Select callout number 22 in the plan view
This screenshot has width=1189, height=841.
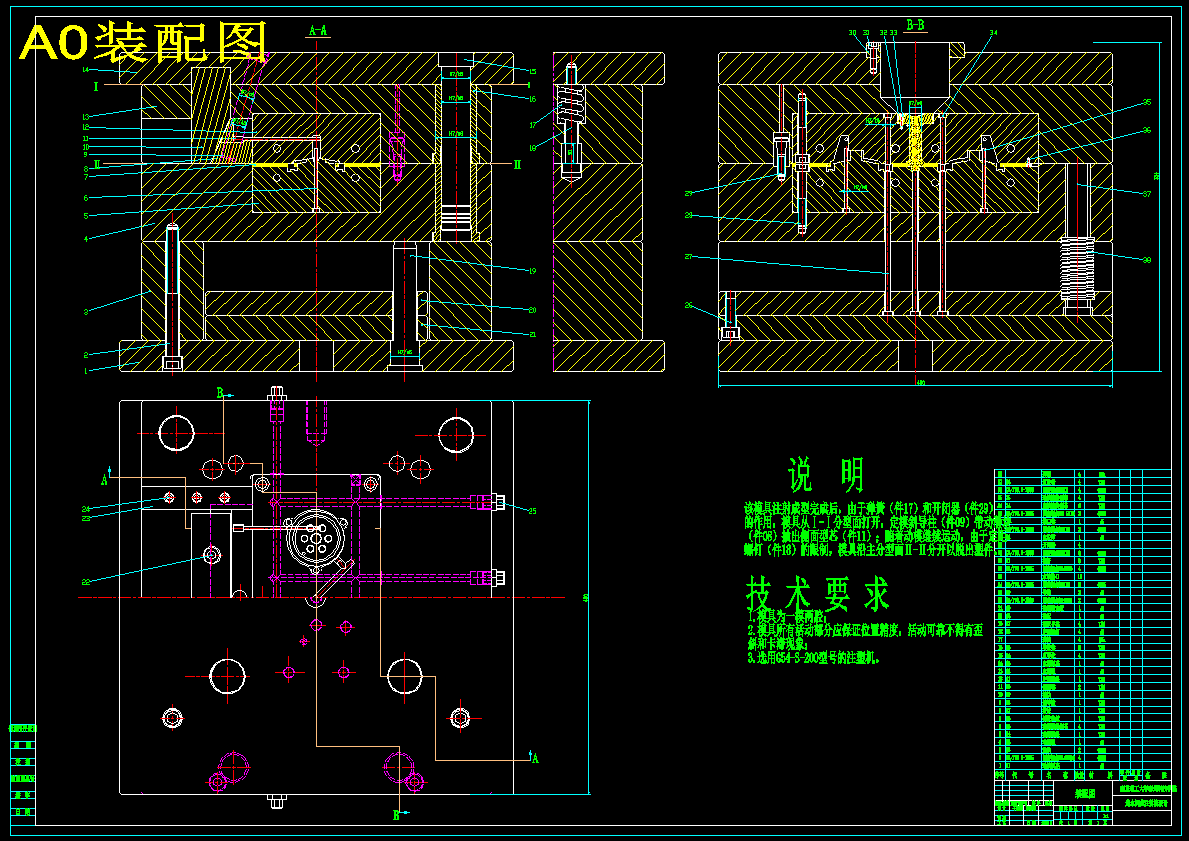86,582
